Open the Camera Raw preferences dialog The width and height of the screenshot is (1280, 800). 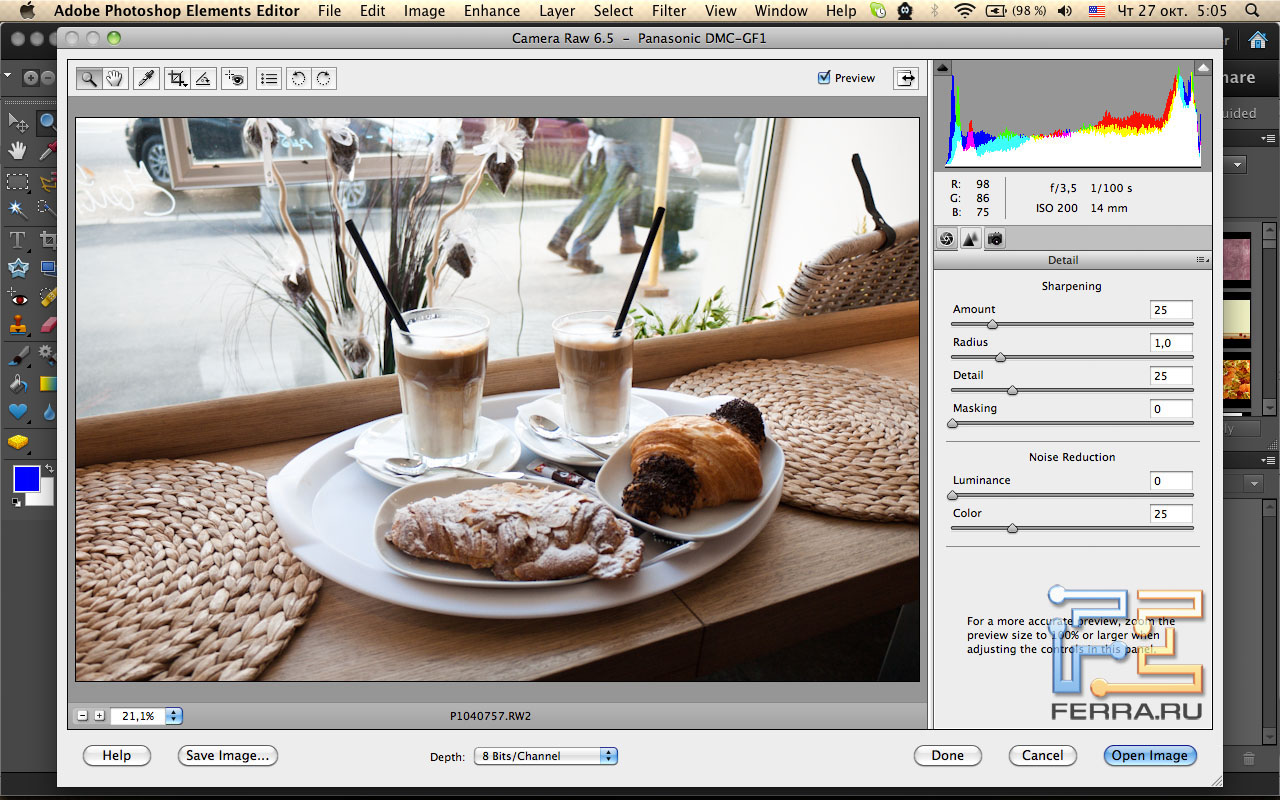click(x=268, y=77)
